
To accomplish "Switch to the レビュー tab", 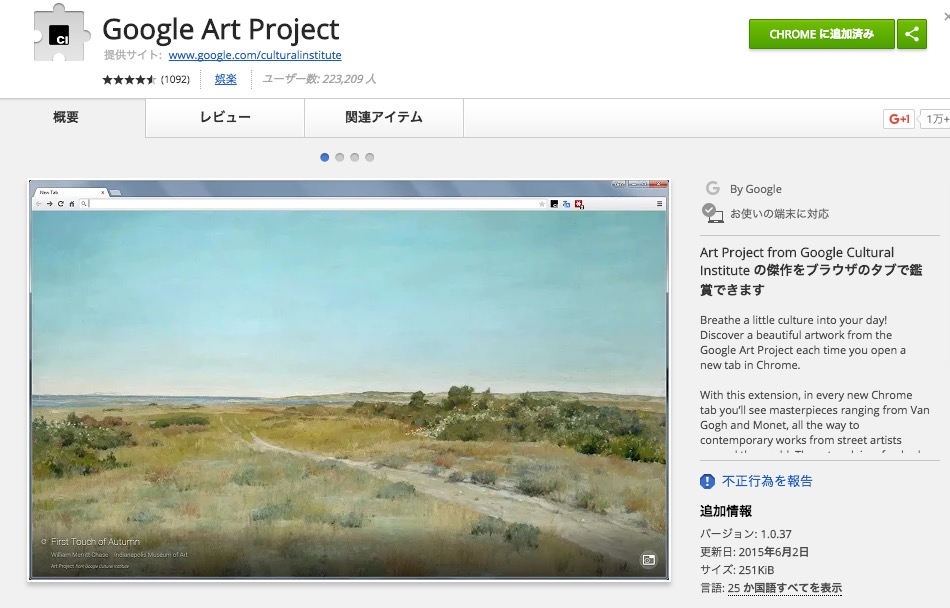I will coord(225,117).
